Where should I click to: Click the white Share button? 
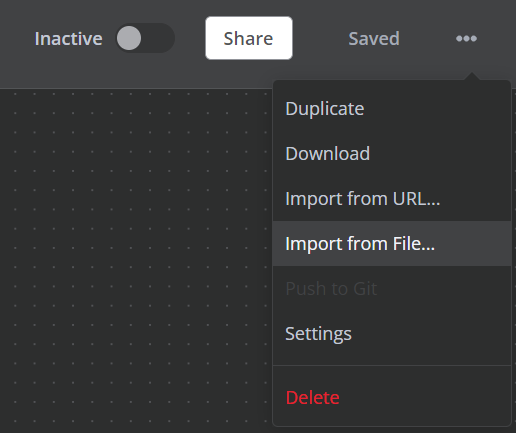(x=249, y=38)
